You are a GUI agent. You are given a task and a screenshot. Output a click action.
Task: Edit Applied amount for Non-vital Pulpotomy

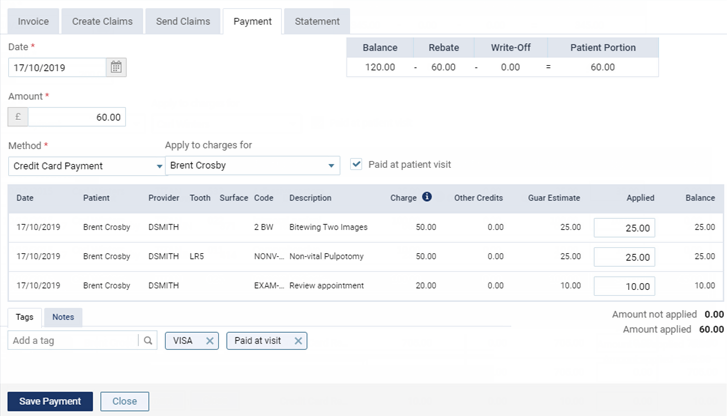pyautogui.click(x=624, y=257)
